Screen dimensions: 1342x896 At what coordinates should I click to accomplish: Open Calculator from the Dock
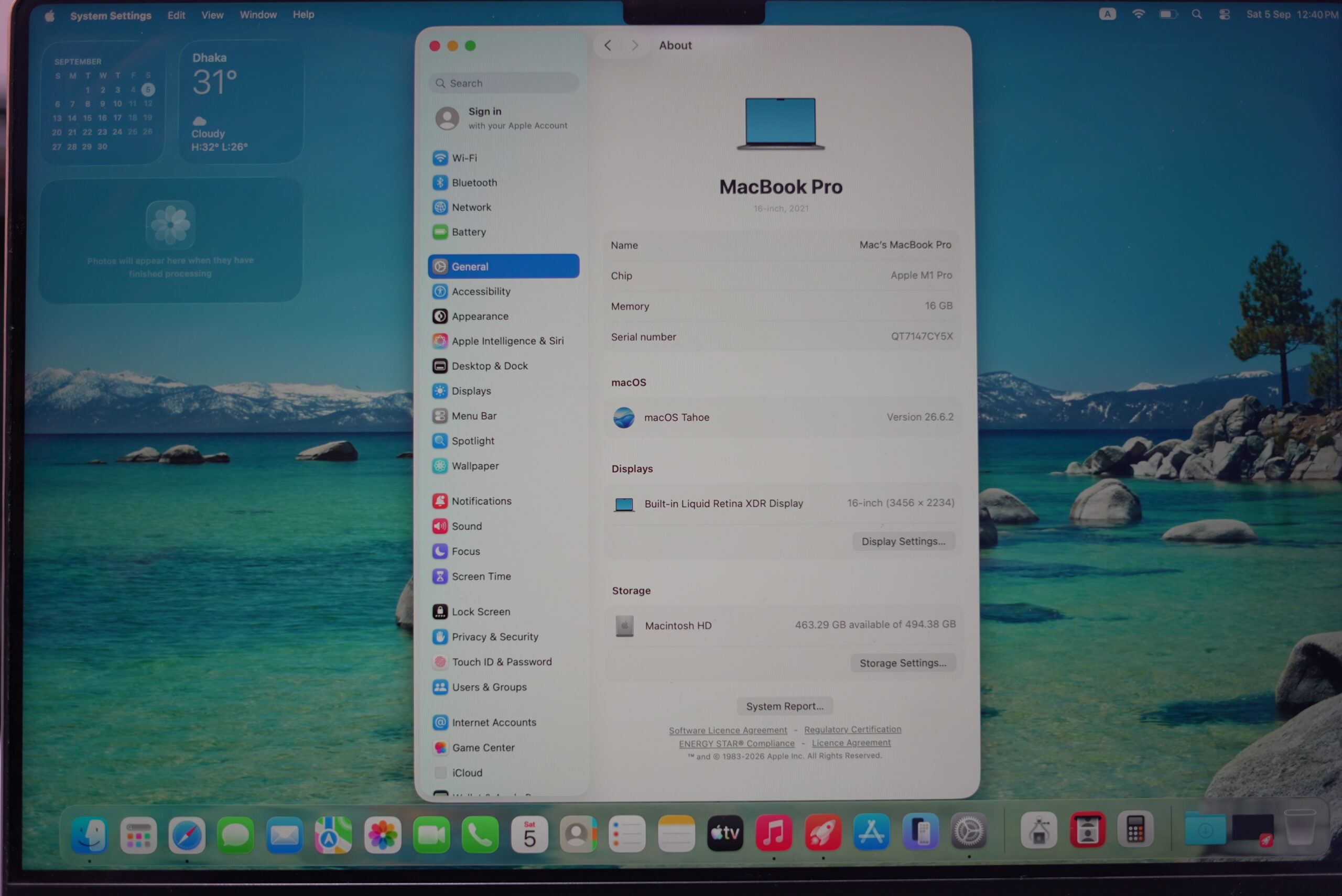click(1135, 829)
